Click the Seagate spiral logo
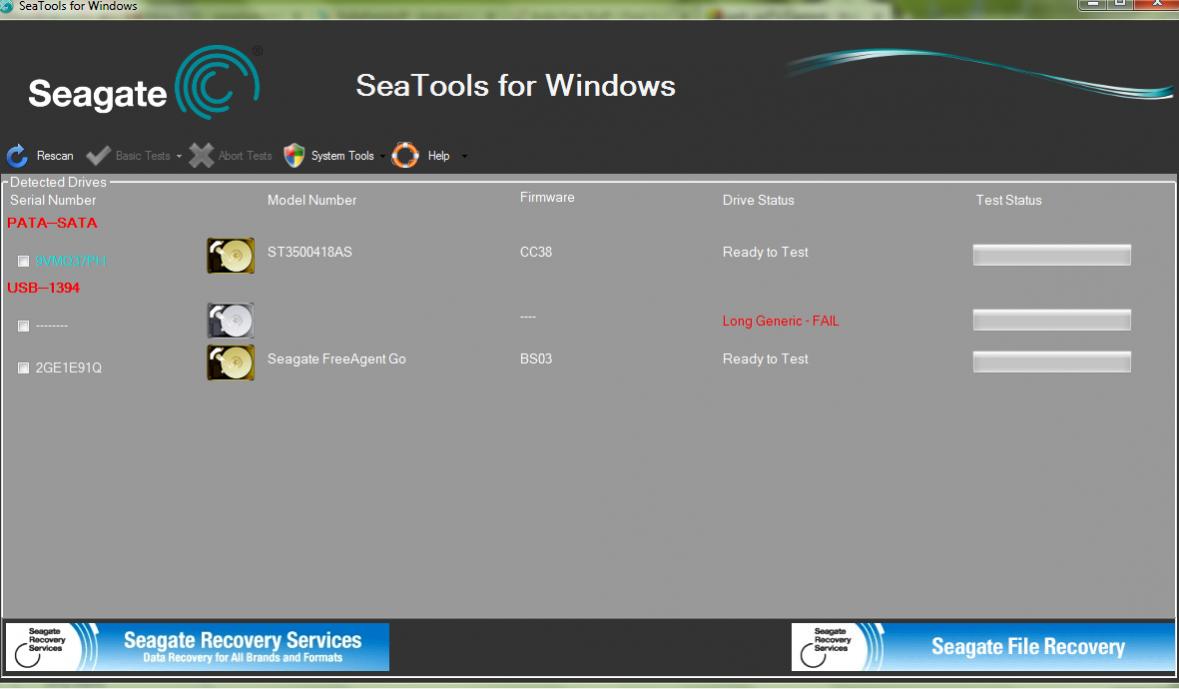The width and height of the screenshot is (1179, 689). coord(218,82)
